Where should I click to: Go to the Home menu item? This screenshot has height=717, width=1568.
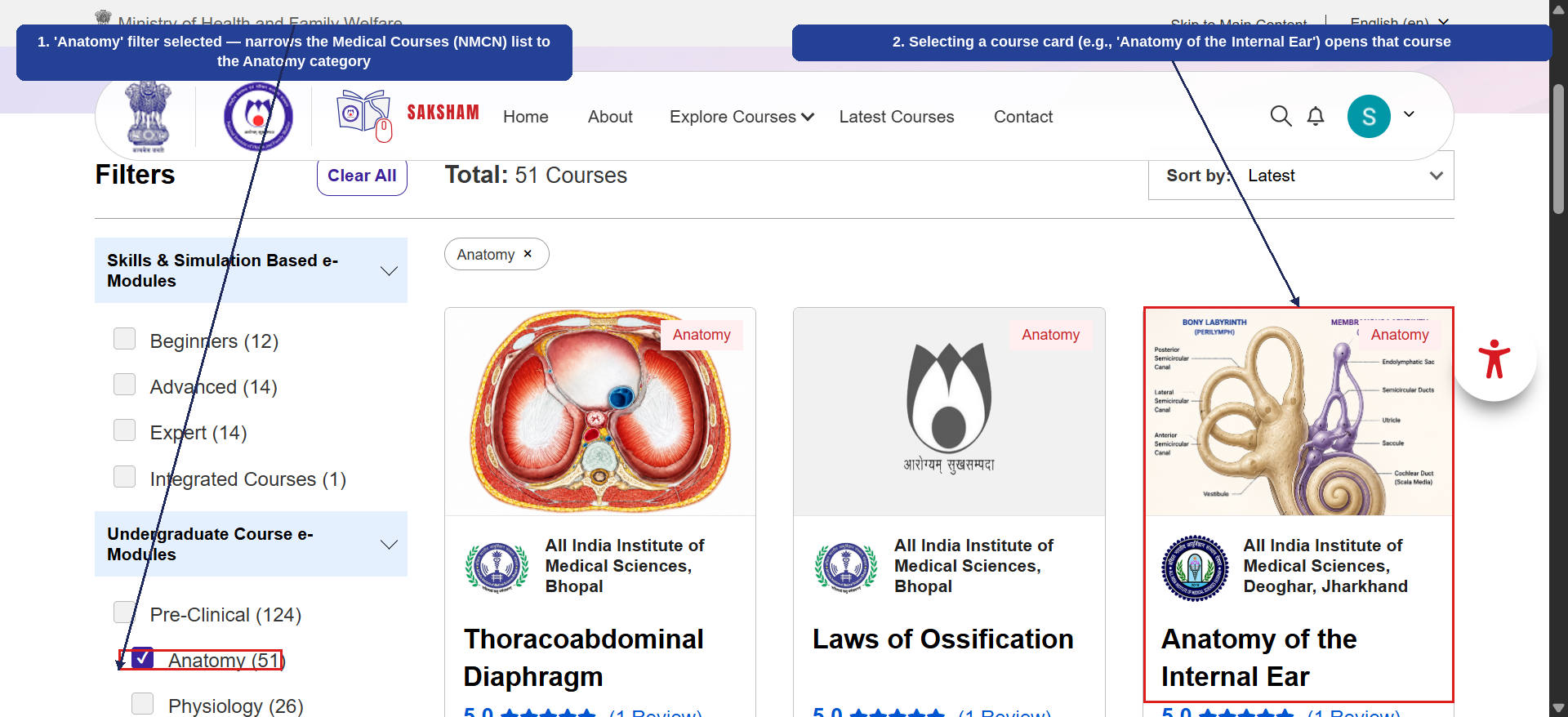[526, 117]
